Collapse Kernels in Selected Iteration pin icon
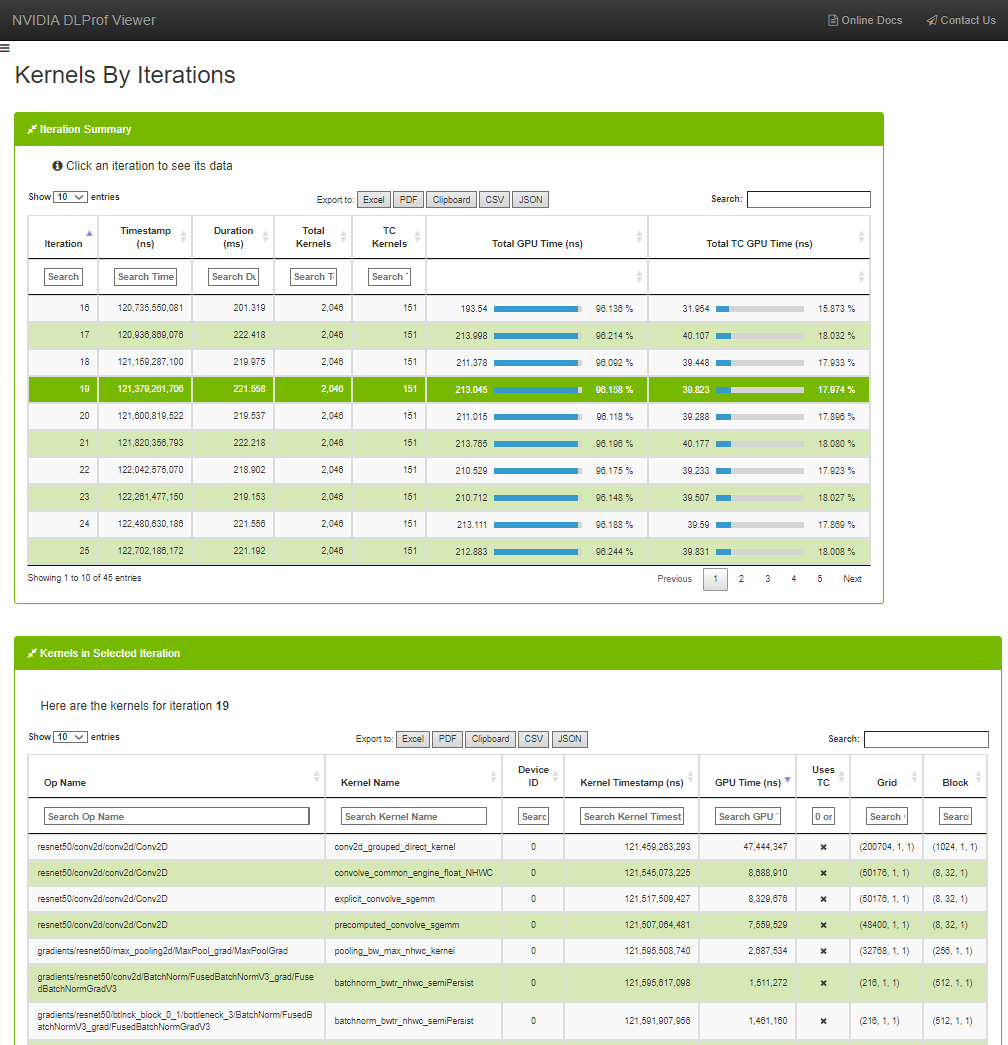 [31, 654]
